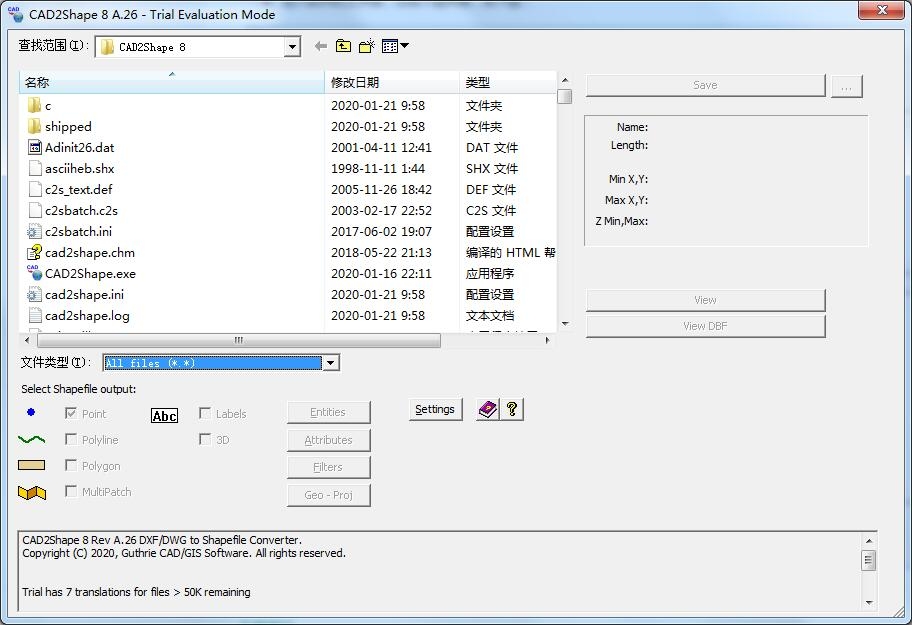Click the file list horizontal scrollbar thumb

click(x=239, y=340)
